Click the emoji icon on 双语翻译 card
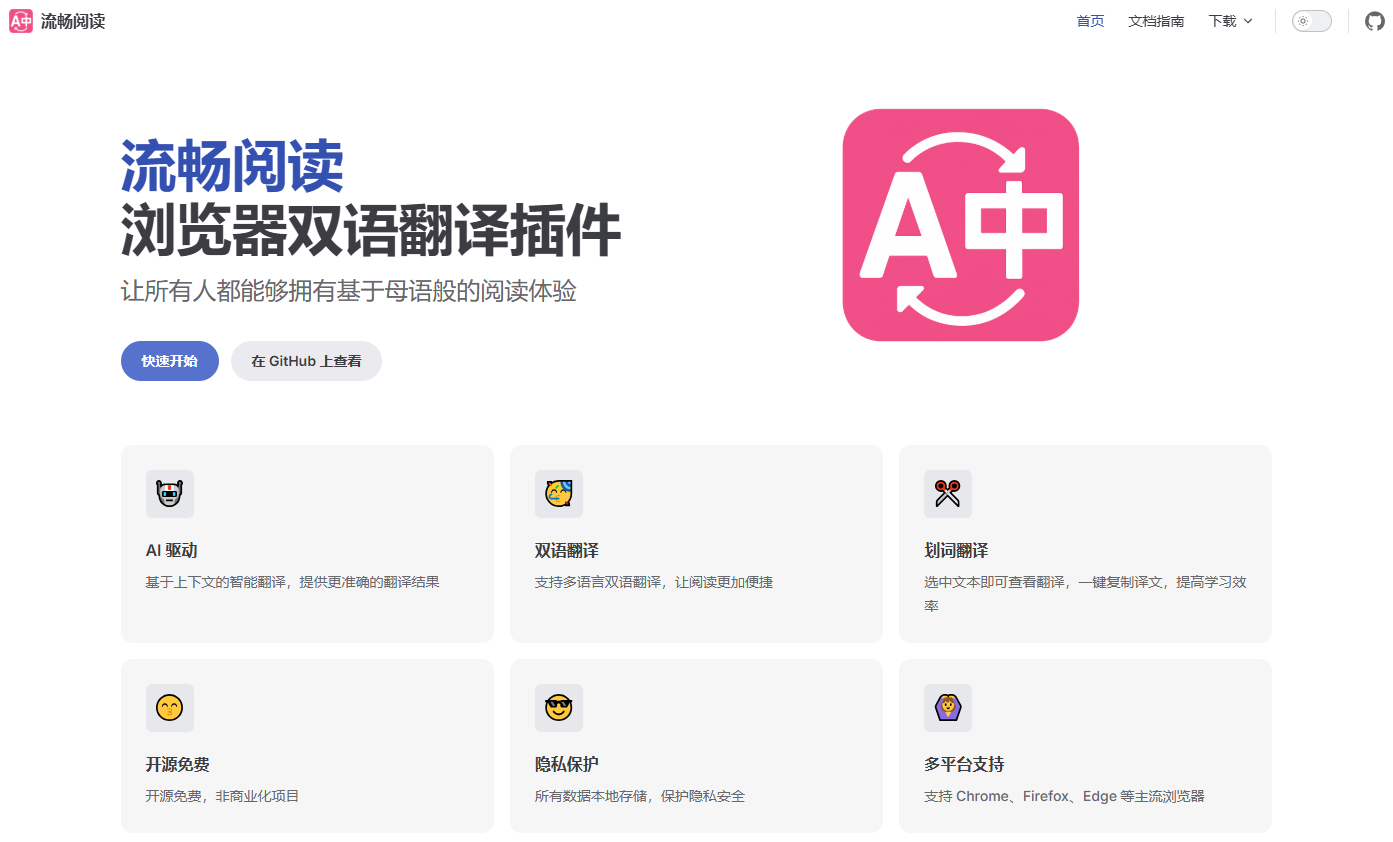 [x=558, y=494]
